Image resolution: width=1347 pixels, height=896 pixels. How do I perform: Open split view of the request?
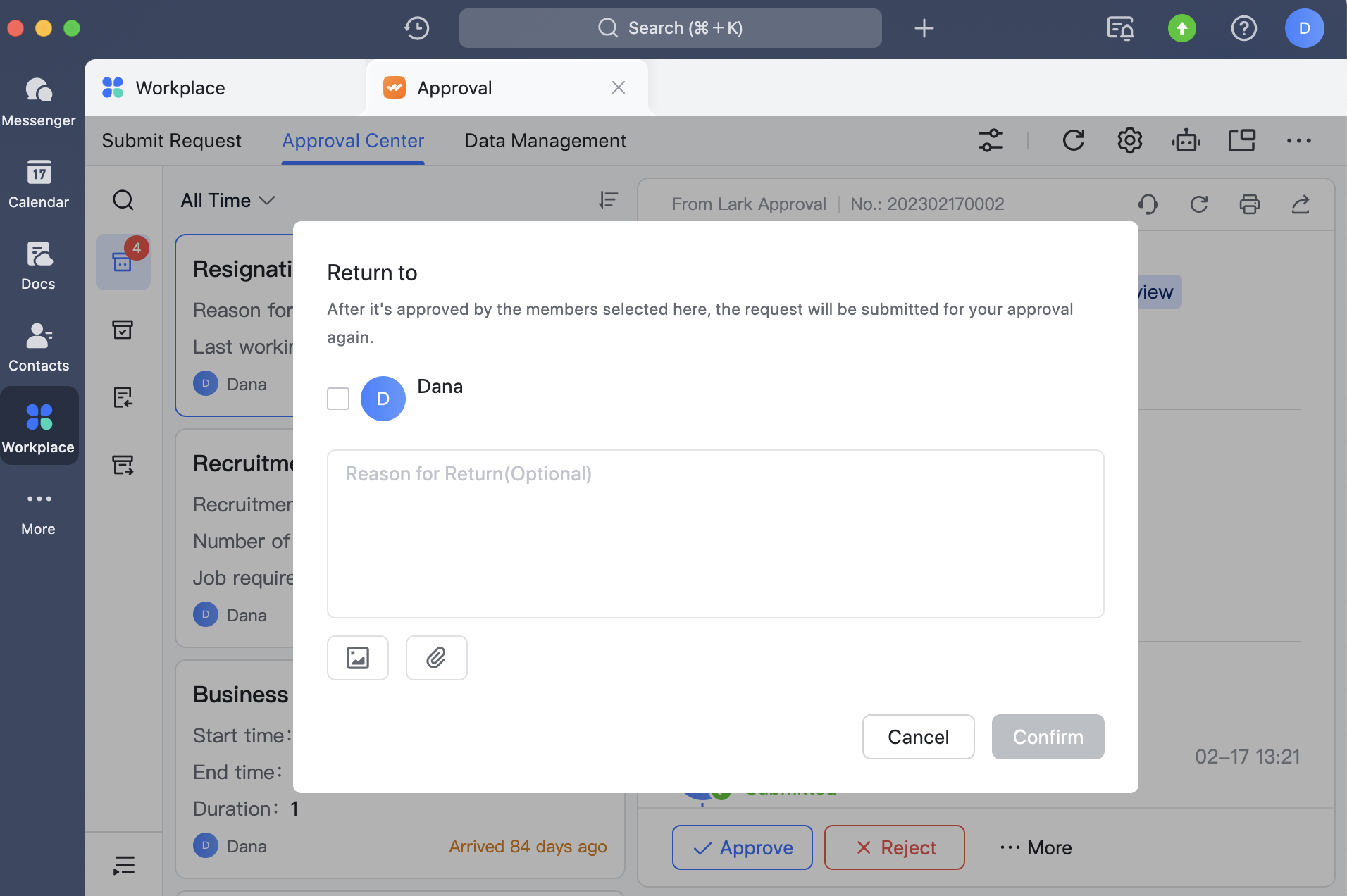1241,140
